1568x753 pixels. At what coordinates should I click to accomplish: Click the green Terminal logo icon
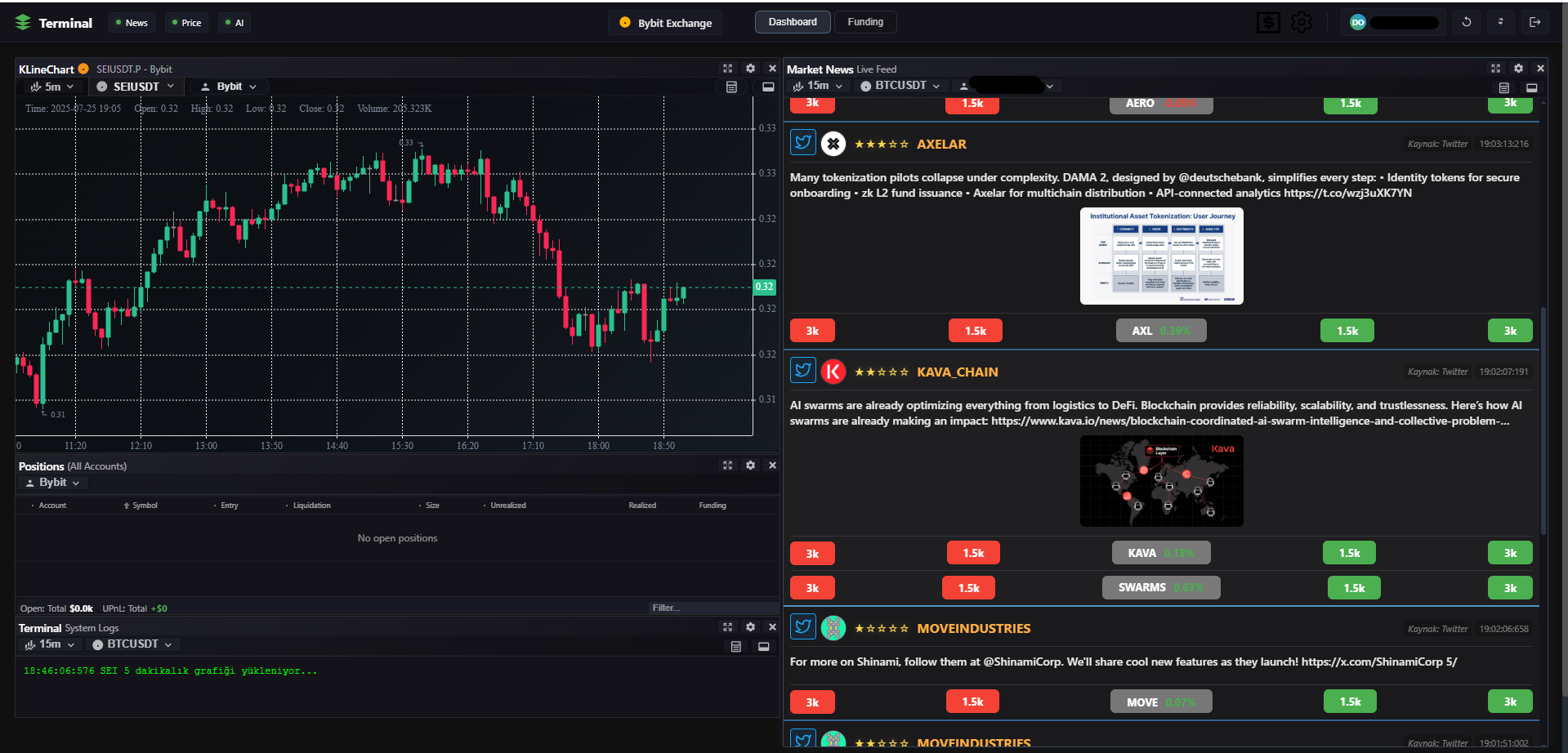[x=23, y=23]
